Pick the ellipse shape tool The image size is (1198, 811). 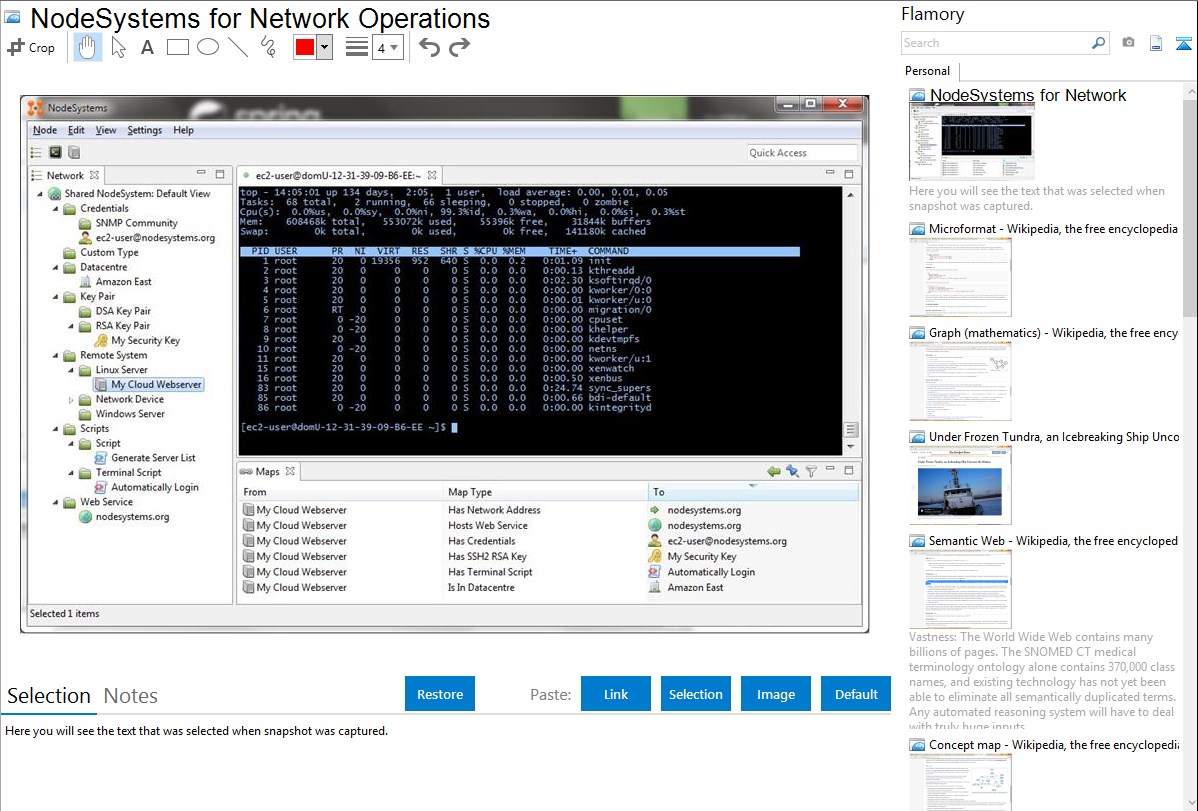point(208,47)
